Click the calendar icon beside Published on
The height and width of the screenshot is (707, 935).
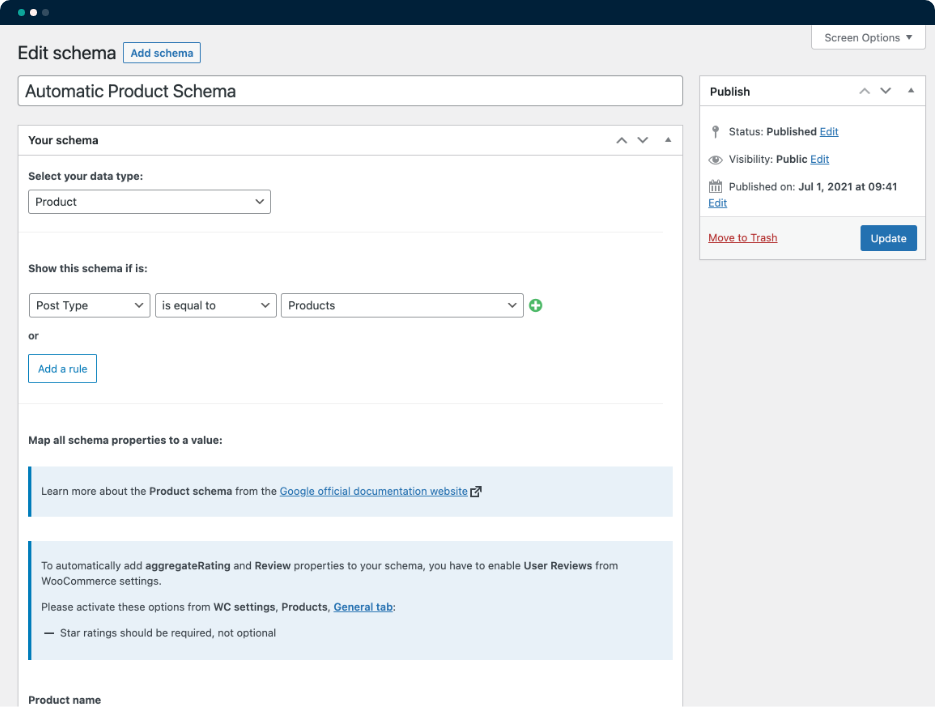(x=715, y=187)
